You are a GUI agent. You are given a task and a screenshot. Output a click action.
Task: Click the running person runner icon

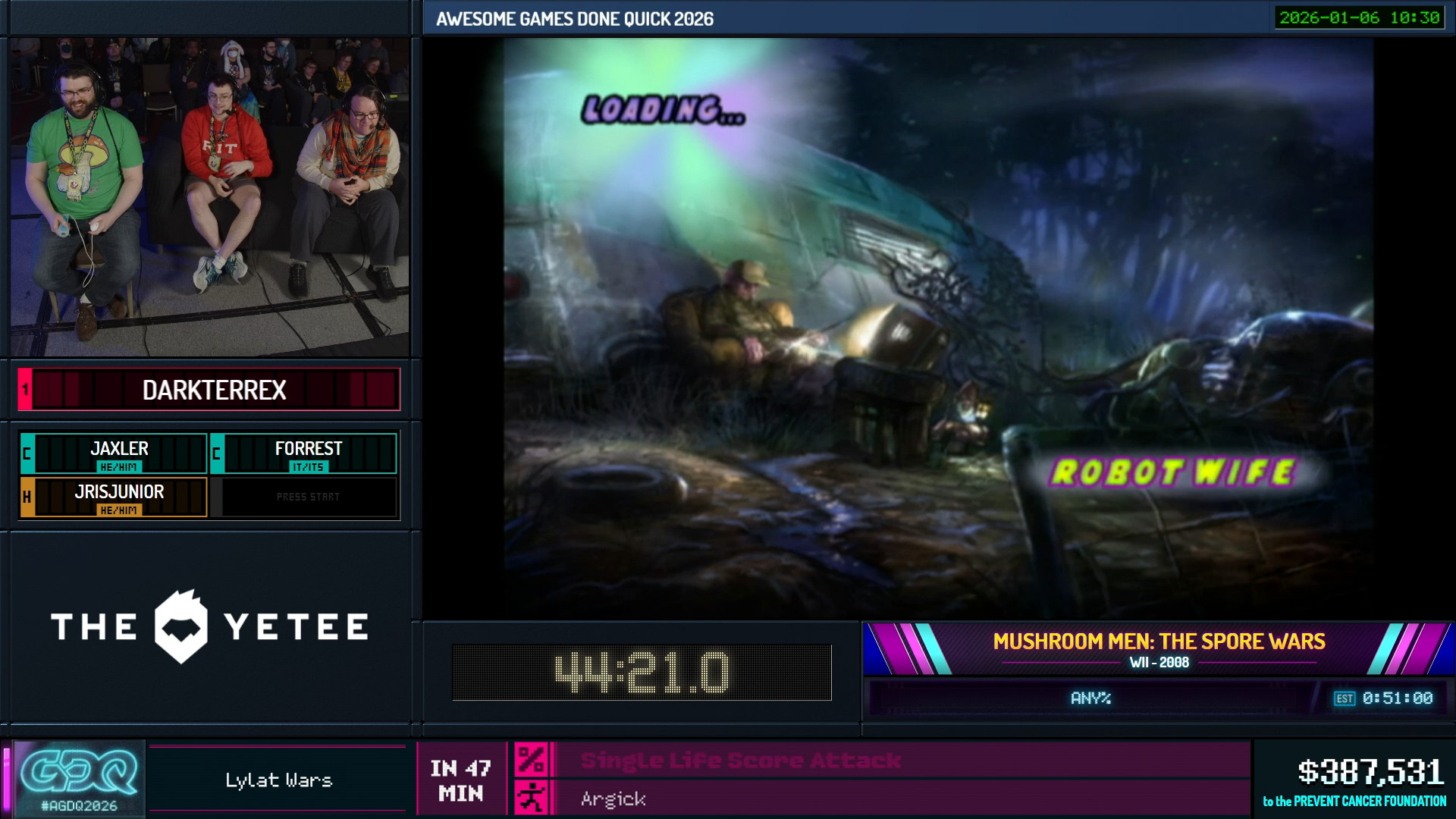click(x=531, y=799)
